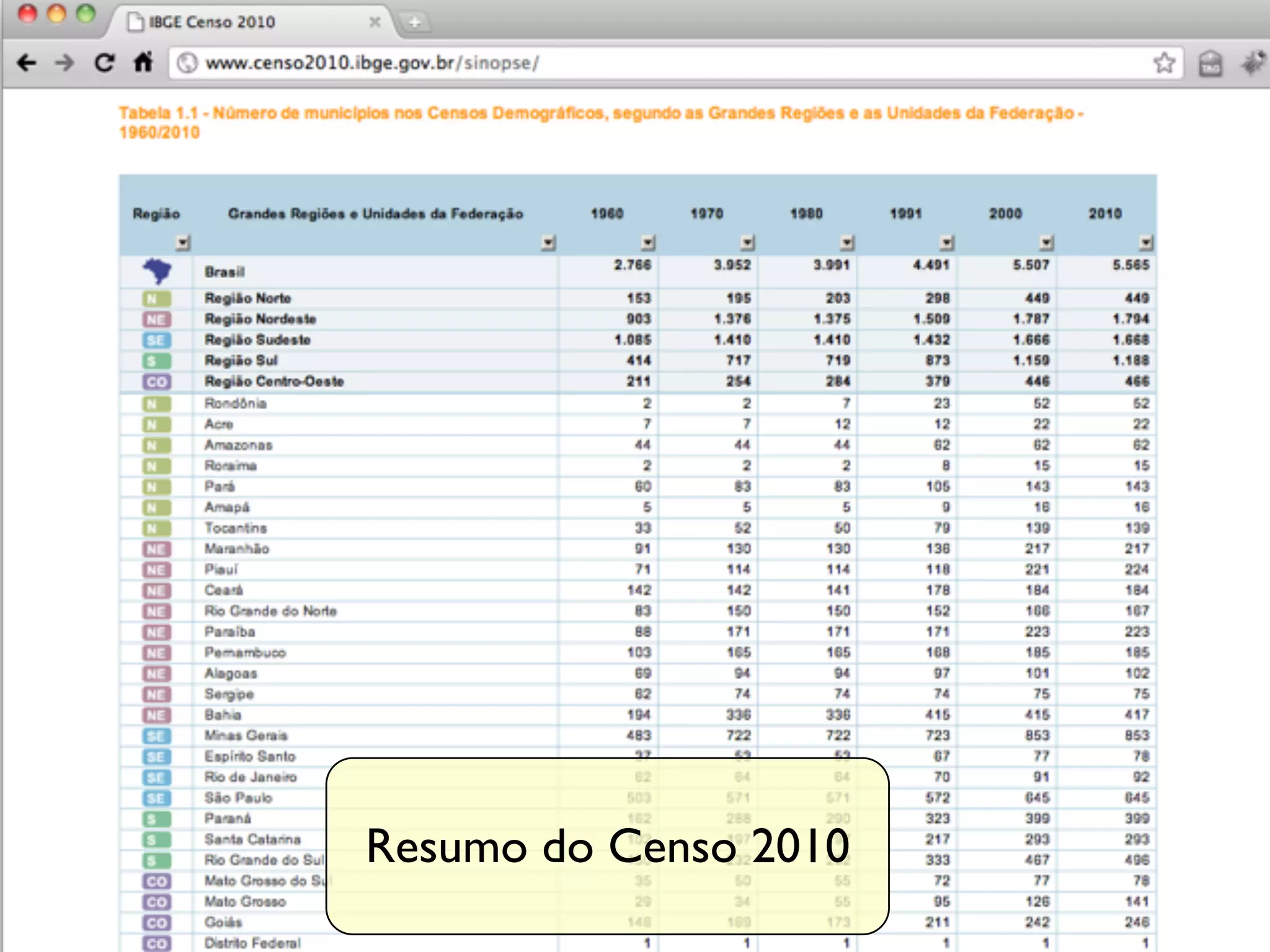Viewport: 1270px width, 952px height.
Task: Click the SE badge next to Minas Gerais
Action: [156, 736]
